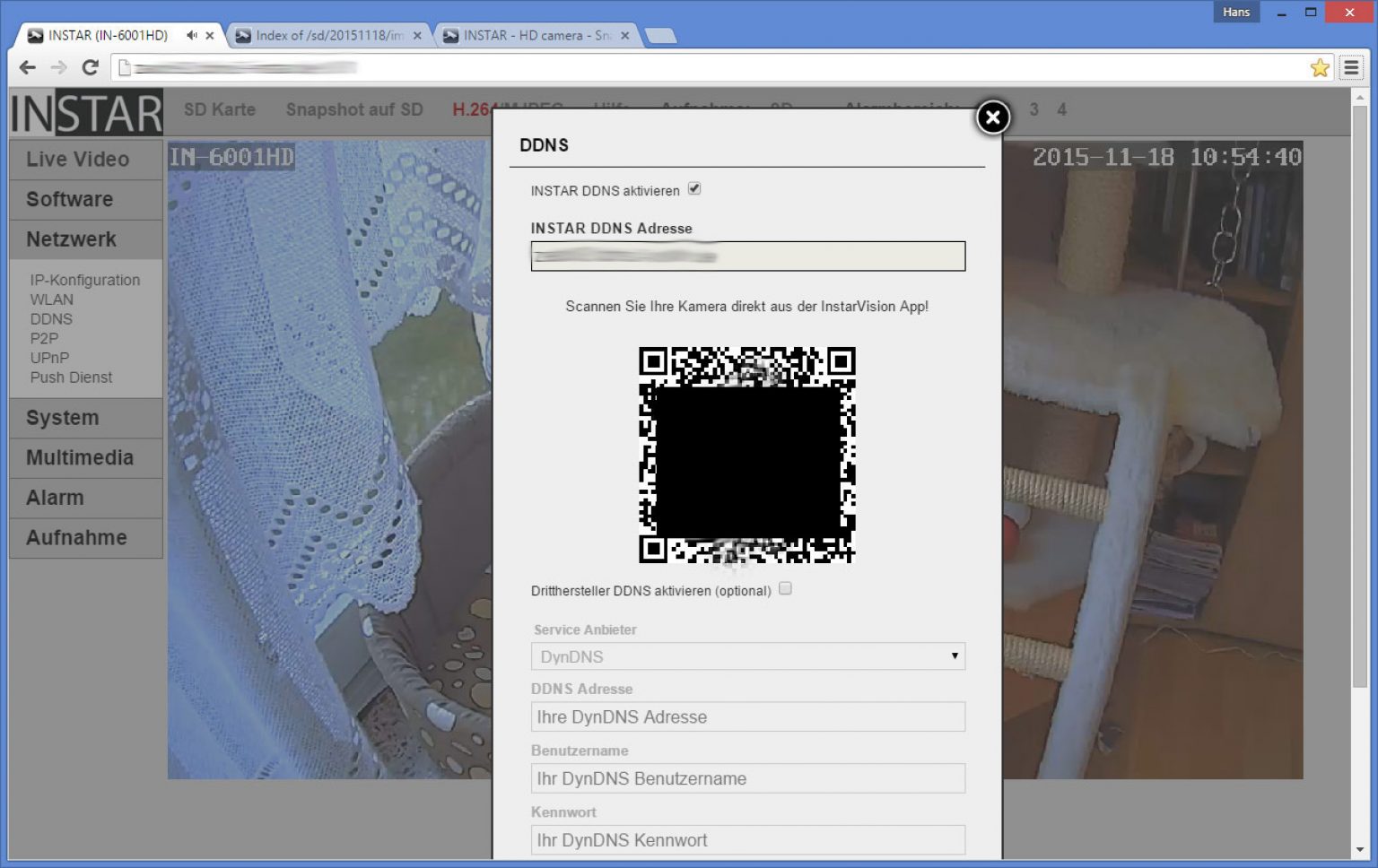Select alarm area number 4
The width and height of the screenshot is (1378, 868).
click(1062, 109)
